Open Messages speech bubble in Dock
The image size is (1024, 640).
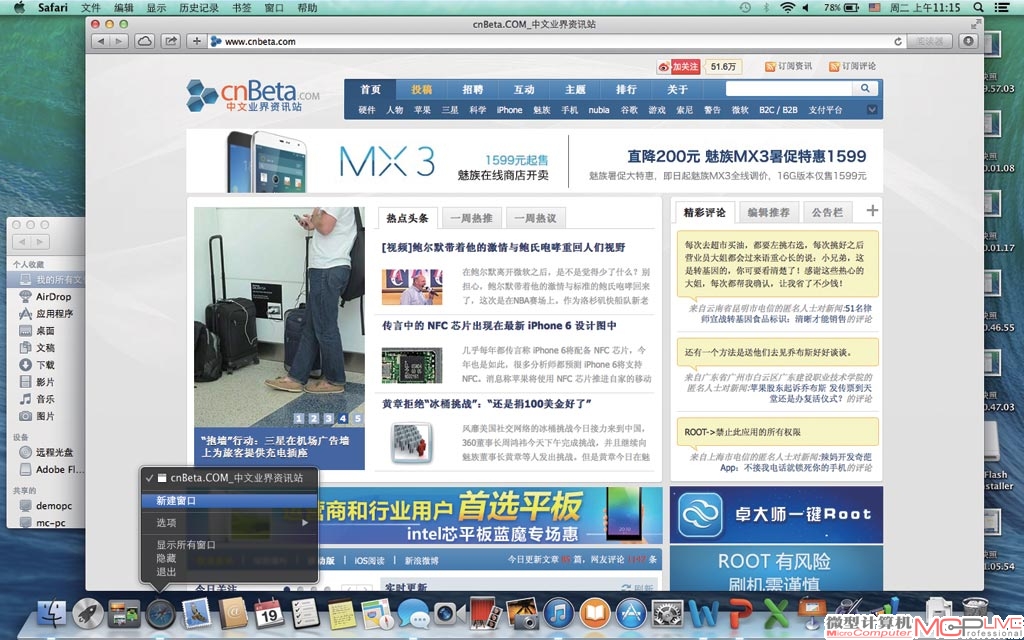coord(413,614)
